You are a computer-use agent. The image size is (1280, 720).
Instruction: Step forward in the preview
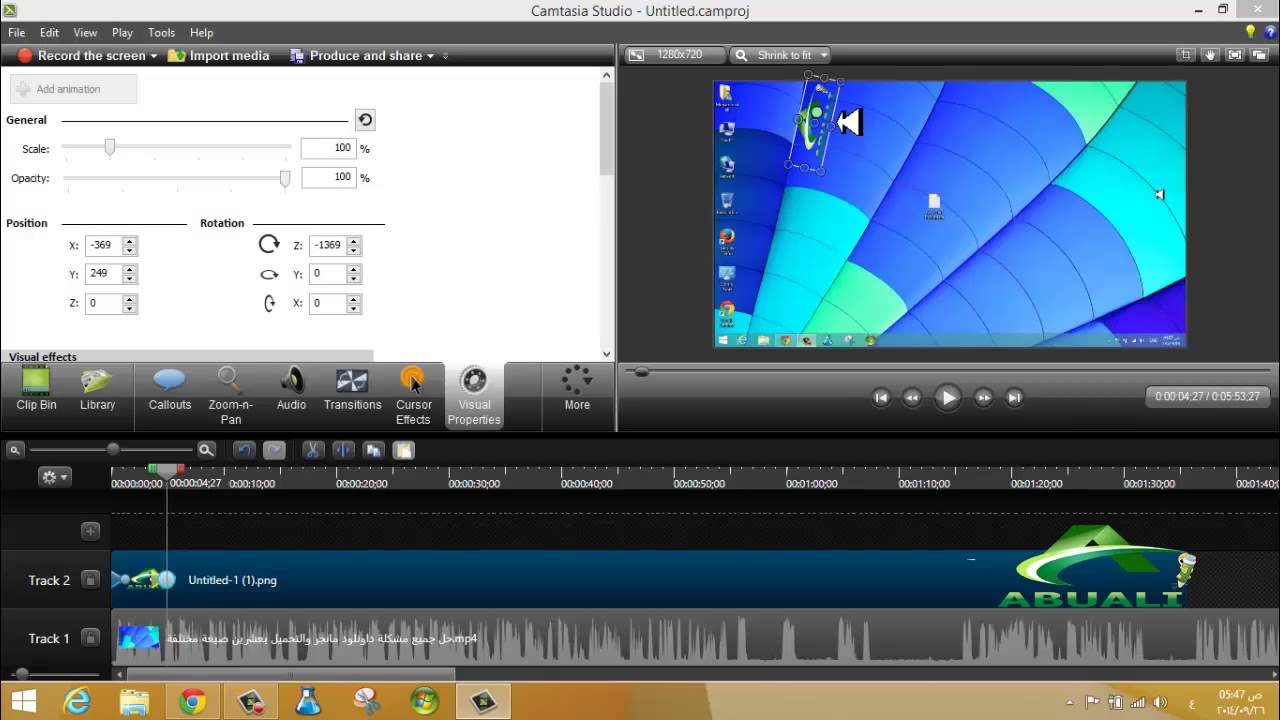tap(983, 397)
